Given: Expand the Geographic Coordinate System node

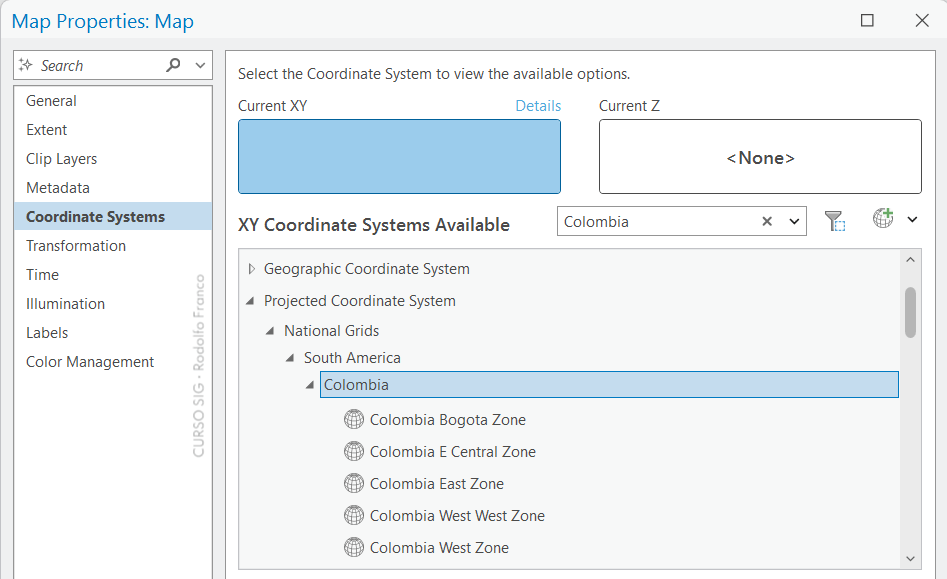Looking at the screenshot, I should pos(251,269).
